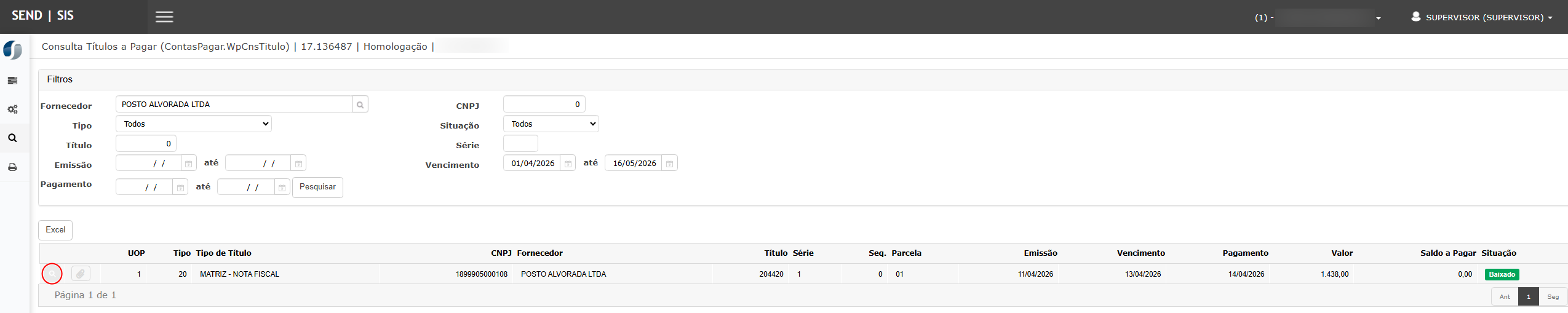
Task: Click the Fornecedor lookup magnifier button
Action: point(360,105)
